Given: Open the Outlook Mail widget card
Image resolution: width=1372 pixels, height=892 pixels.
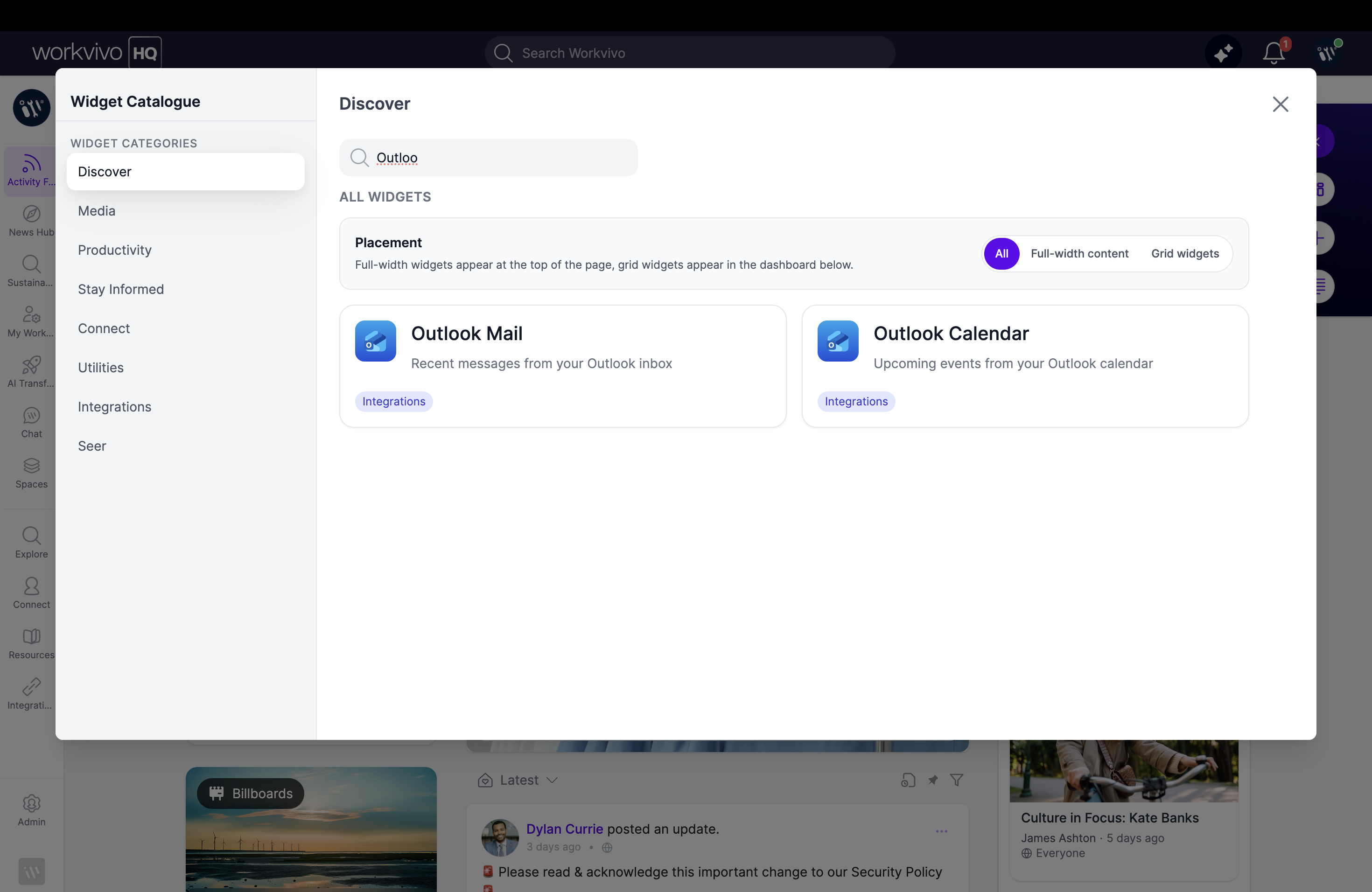Looking at the screenshot, I should (x=563, y=367).
